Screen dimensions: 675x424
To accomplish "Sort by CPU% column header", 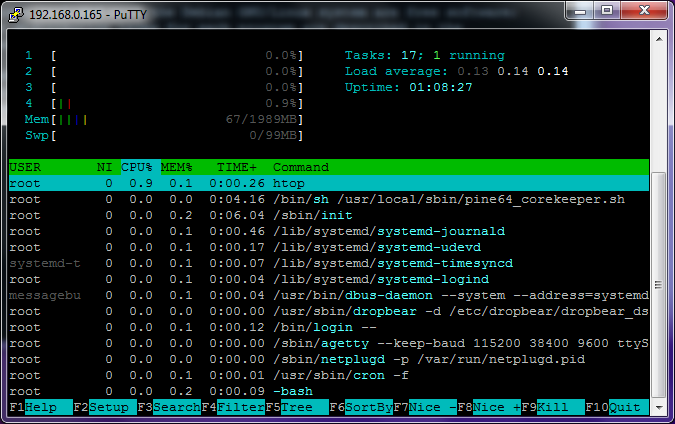I will point(136,167).
